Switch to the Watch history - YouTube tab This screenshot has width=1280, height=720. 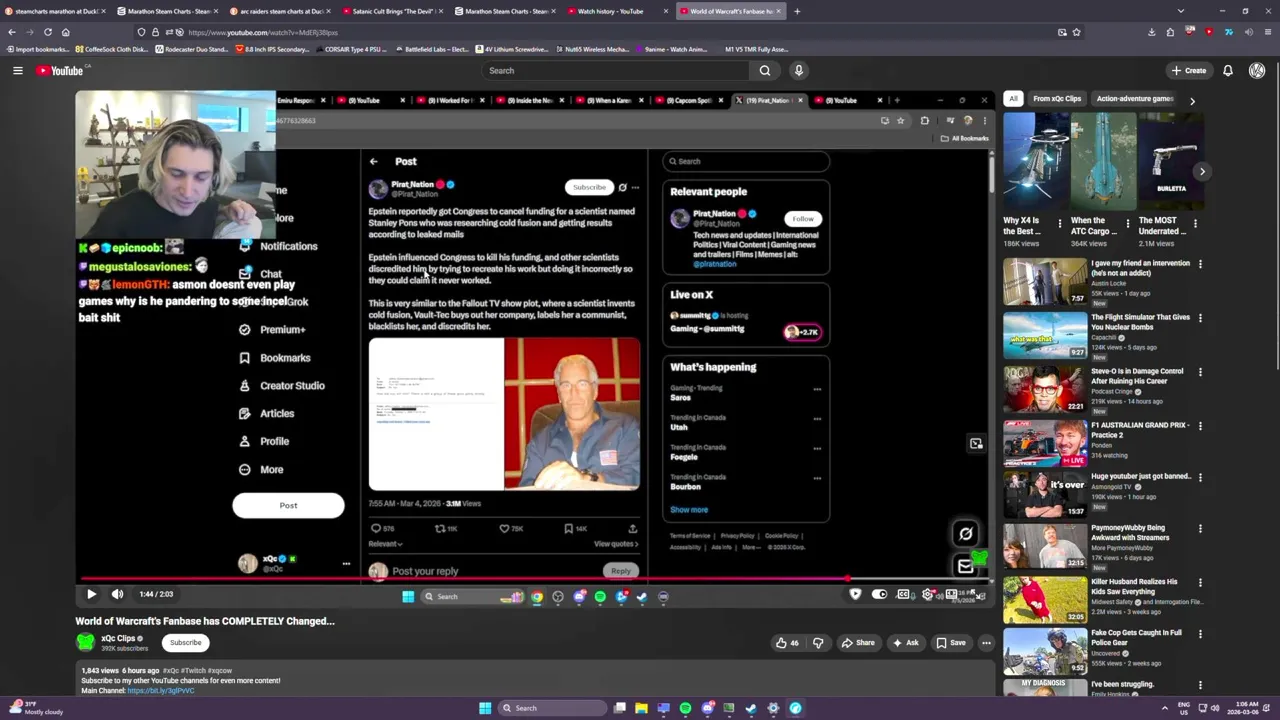click(616, 11)
